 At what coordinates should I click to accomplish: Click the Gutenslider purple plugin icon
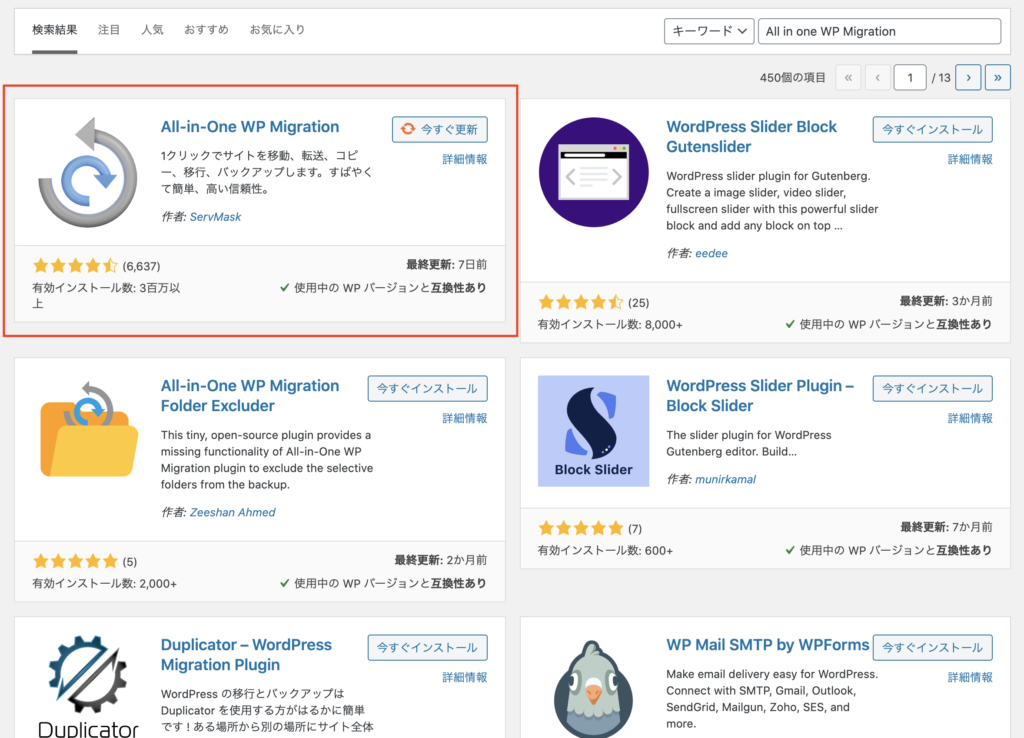(x=594, y=172)
